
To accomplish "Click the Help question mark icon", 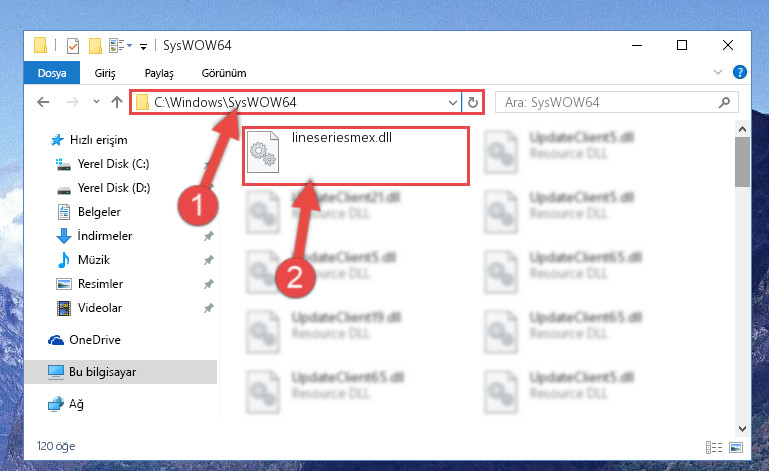I will 740,73.
